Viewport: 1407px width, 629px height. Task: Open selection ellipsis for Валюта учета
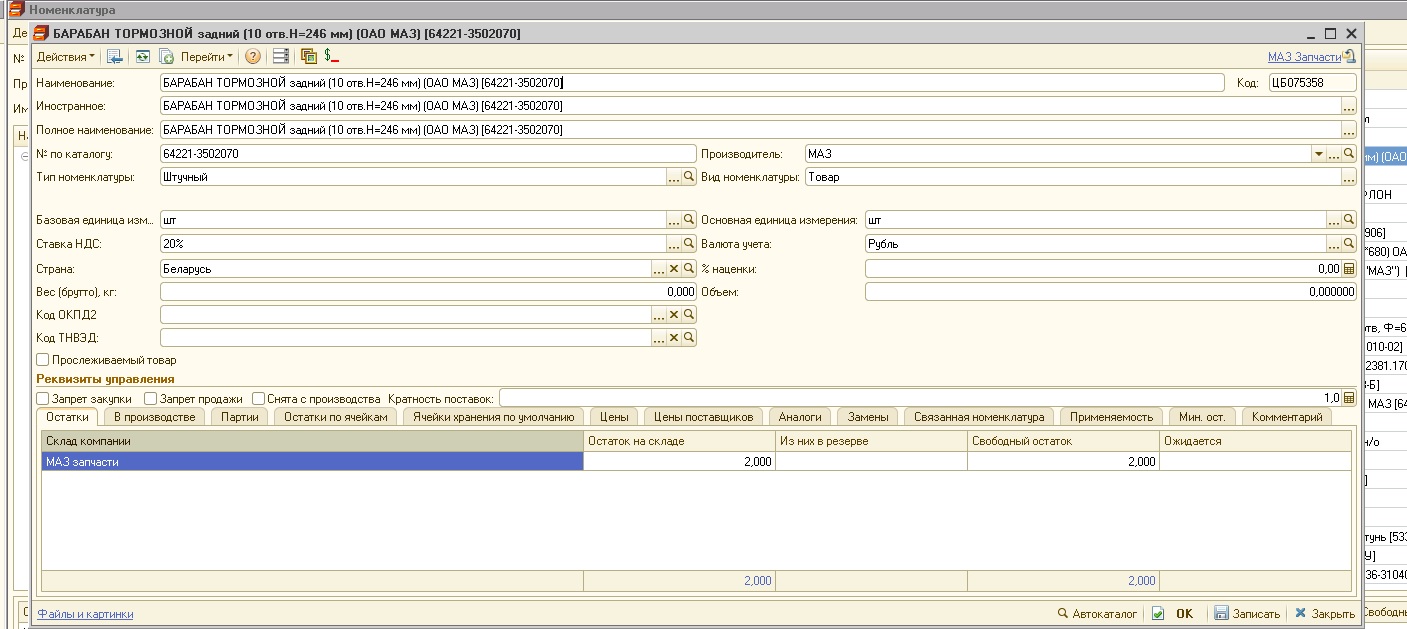pyautogui.click(x=1334, y=243)
